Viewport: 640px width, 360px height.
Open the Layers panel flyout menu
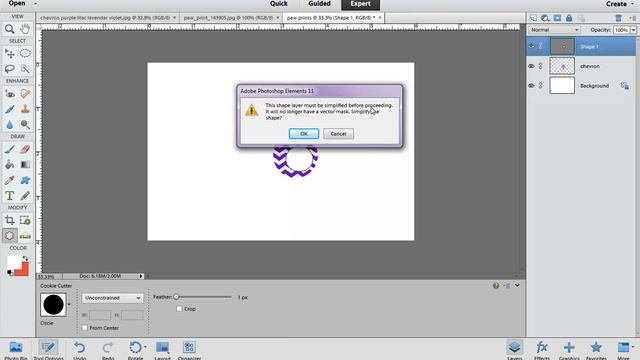tap(632, 18)
